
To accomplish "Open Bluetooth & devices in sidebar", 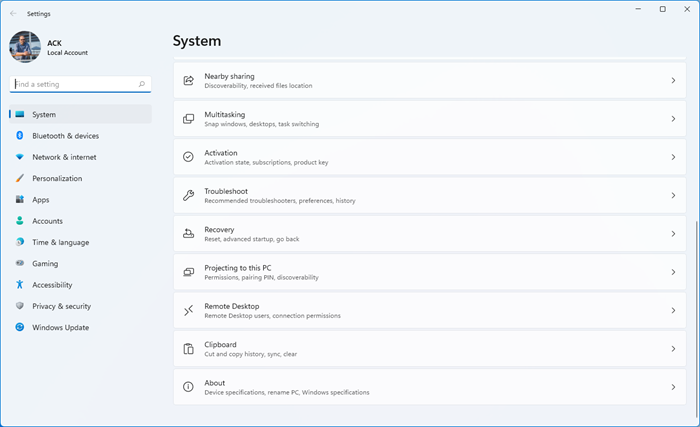I will 65,136.
